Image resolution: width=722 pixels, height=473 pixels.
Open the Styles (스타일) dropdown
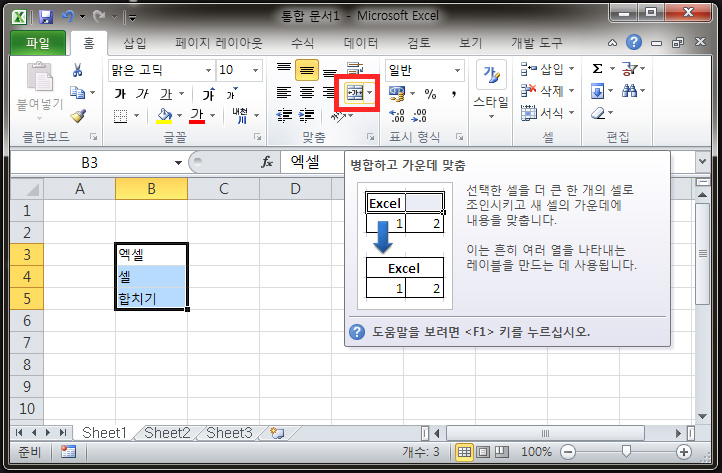pyautogui.click(x=491, y=91)
